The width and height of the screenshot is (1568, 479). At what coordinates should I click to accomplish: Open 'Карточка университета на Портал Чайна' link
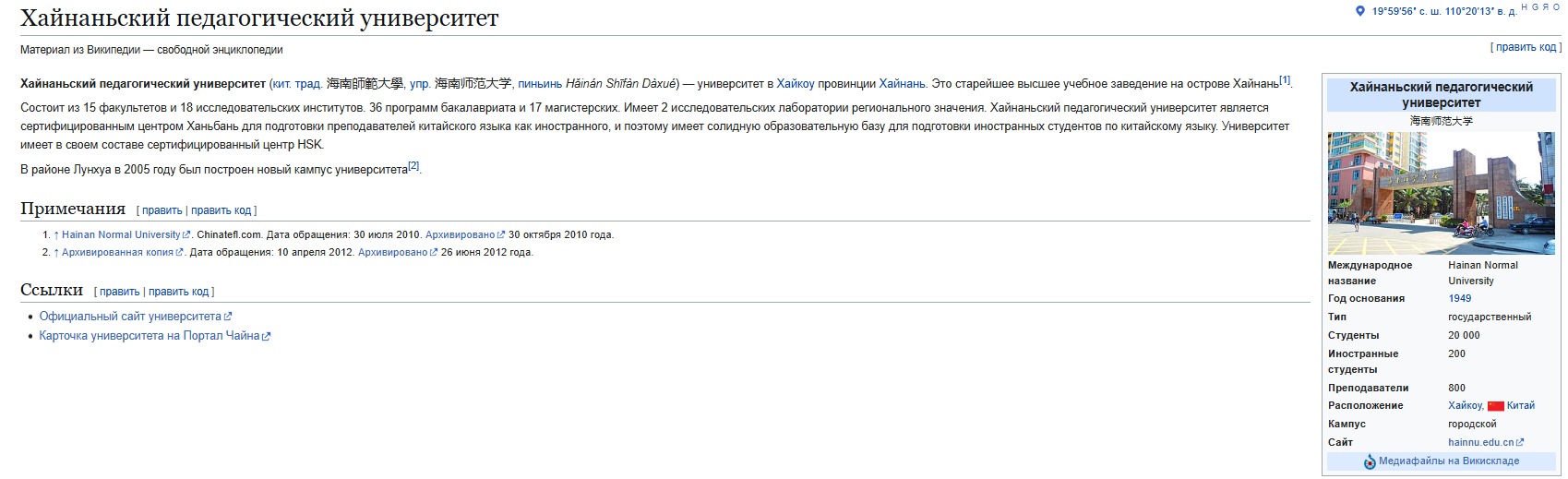150,336
